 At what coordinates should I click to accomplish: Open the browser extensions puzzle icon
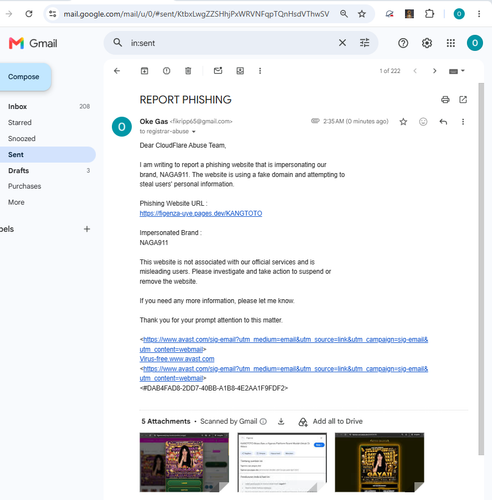[x=429, y=14]
